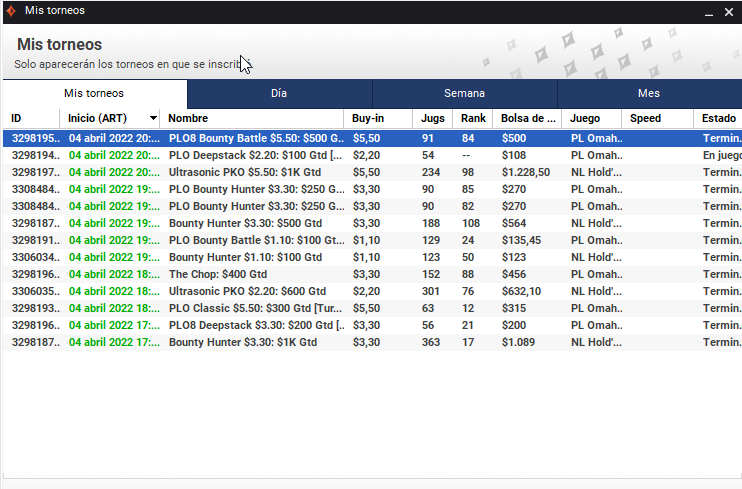Select Bounty Hunter $3.30: $1K Gtd row
The image size is (742, 489).
(x=372, y=343)
